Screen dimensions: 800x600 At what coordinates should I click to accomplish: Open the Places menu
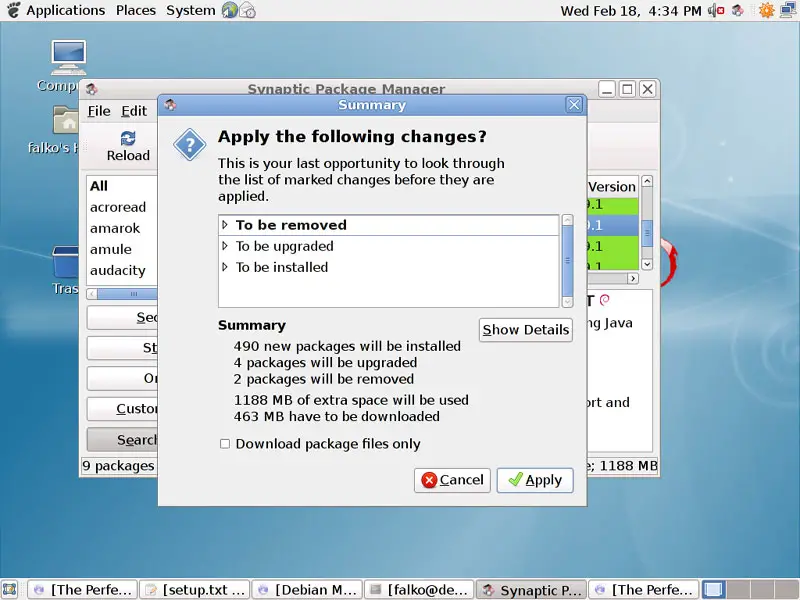click(136, 10)
